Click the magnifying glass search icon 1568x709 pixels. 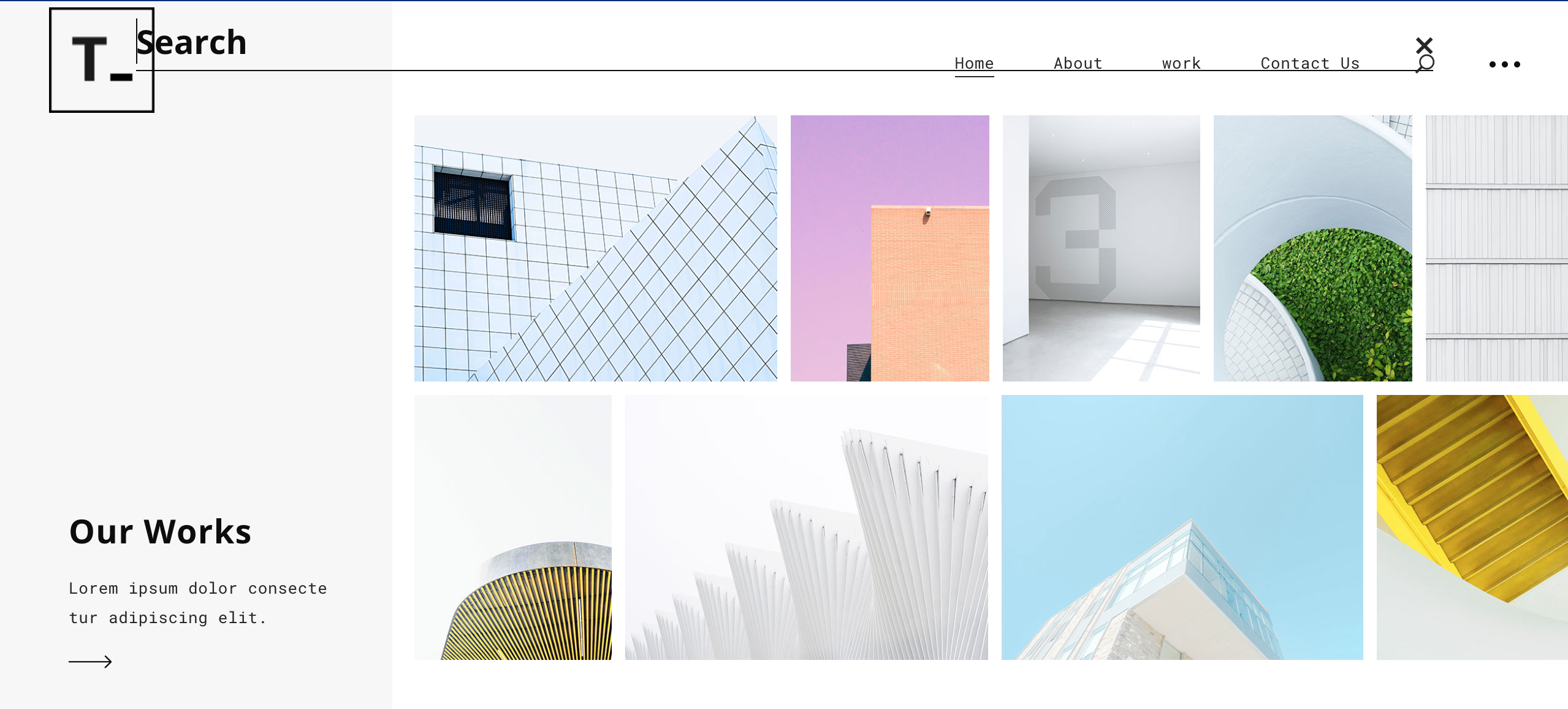click(1425, 64)
